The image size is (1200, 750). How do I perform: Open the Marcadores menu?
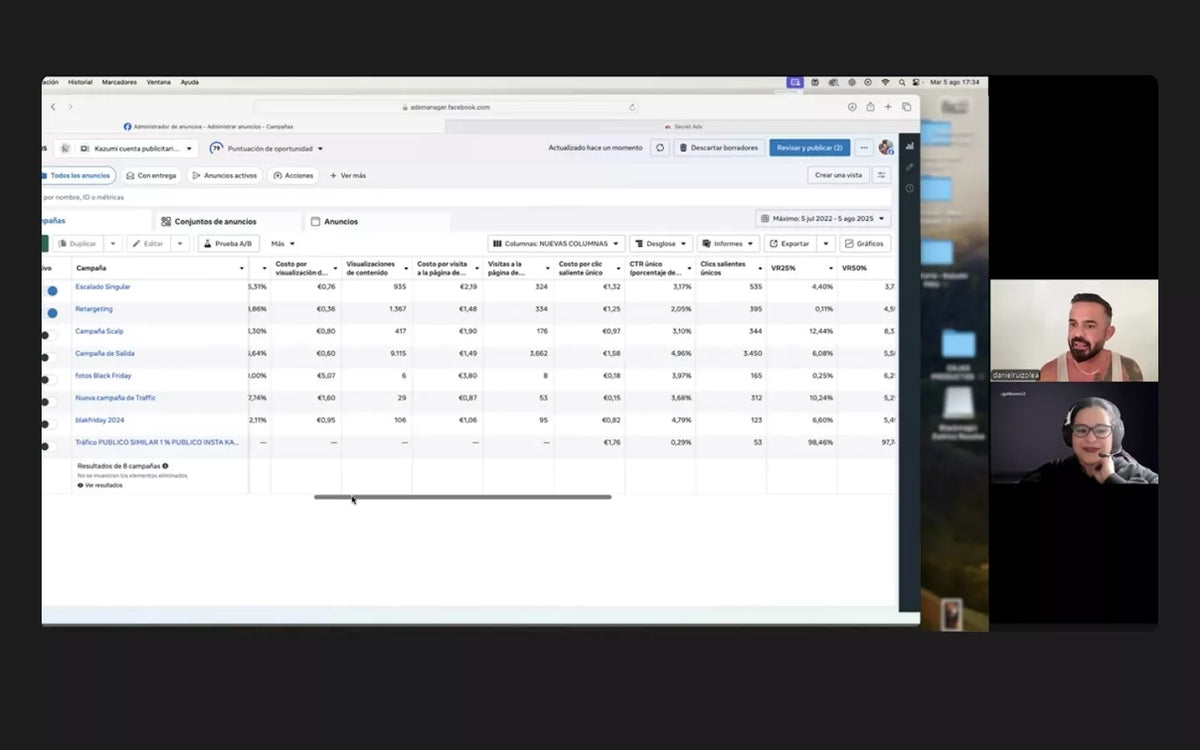(x=119, y=82)
